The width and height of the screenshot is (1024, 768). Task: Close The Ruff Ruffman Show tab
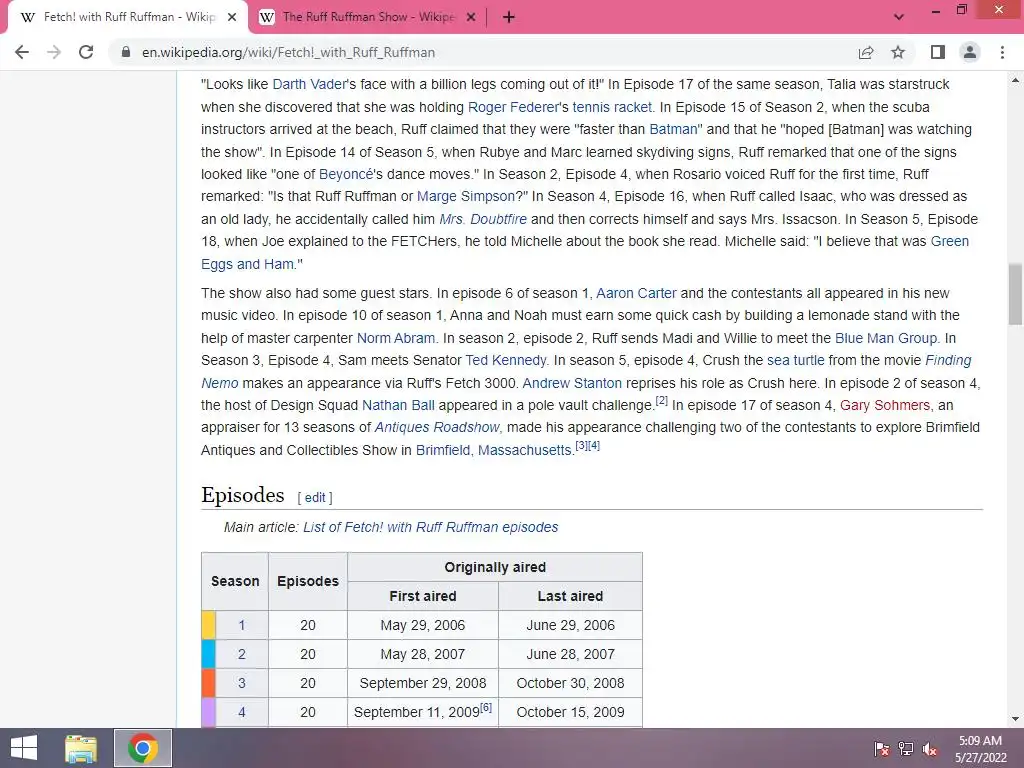tap(471, 17)
